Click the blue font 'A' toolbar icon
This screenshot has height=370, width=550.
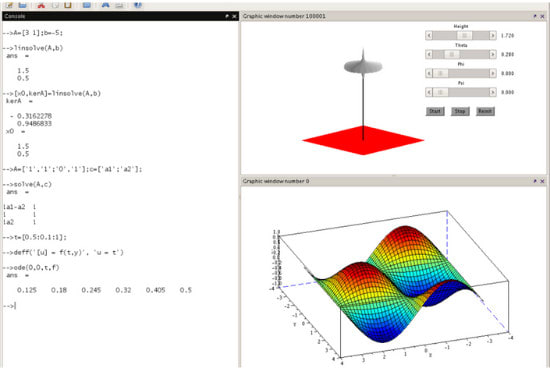coord(105,5)
